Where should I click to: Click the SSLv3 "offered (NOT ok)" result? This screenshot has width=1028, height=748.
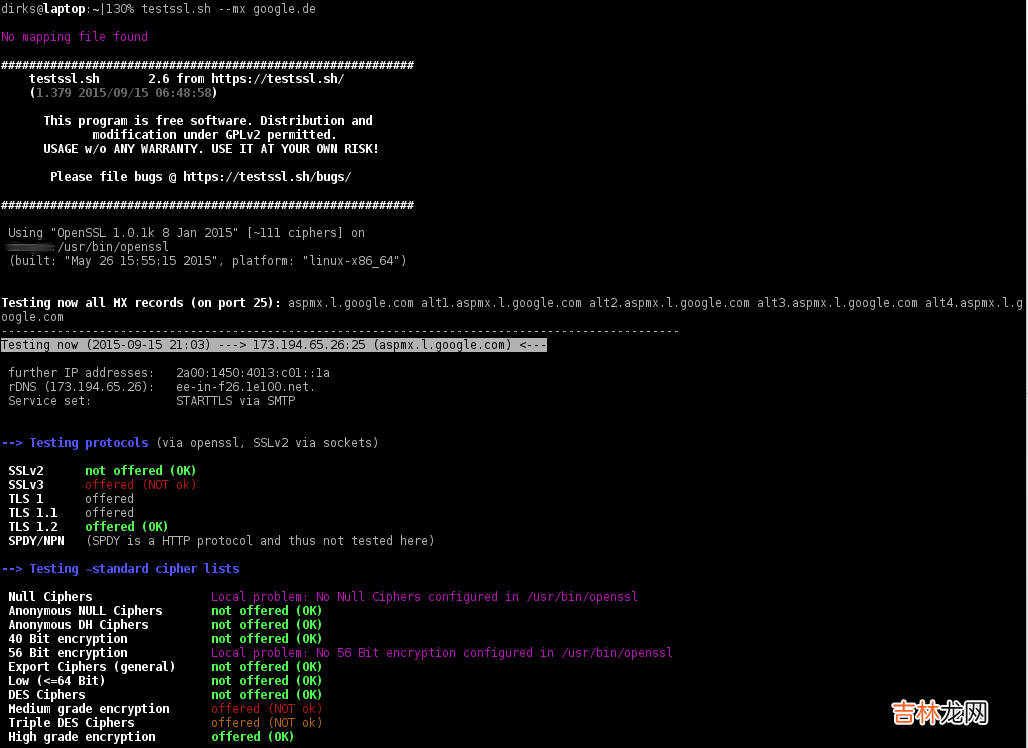140,485
